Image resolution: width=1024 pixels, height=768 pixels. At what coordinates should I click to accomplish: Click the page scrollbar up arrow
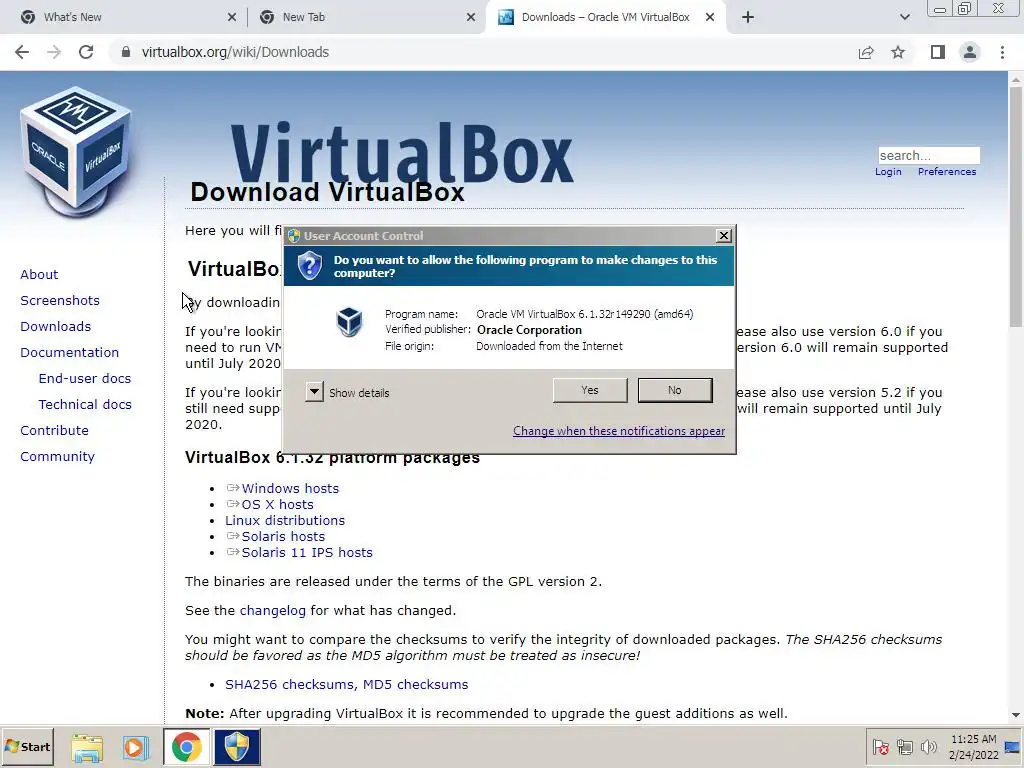tap(1016, 79)
